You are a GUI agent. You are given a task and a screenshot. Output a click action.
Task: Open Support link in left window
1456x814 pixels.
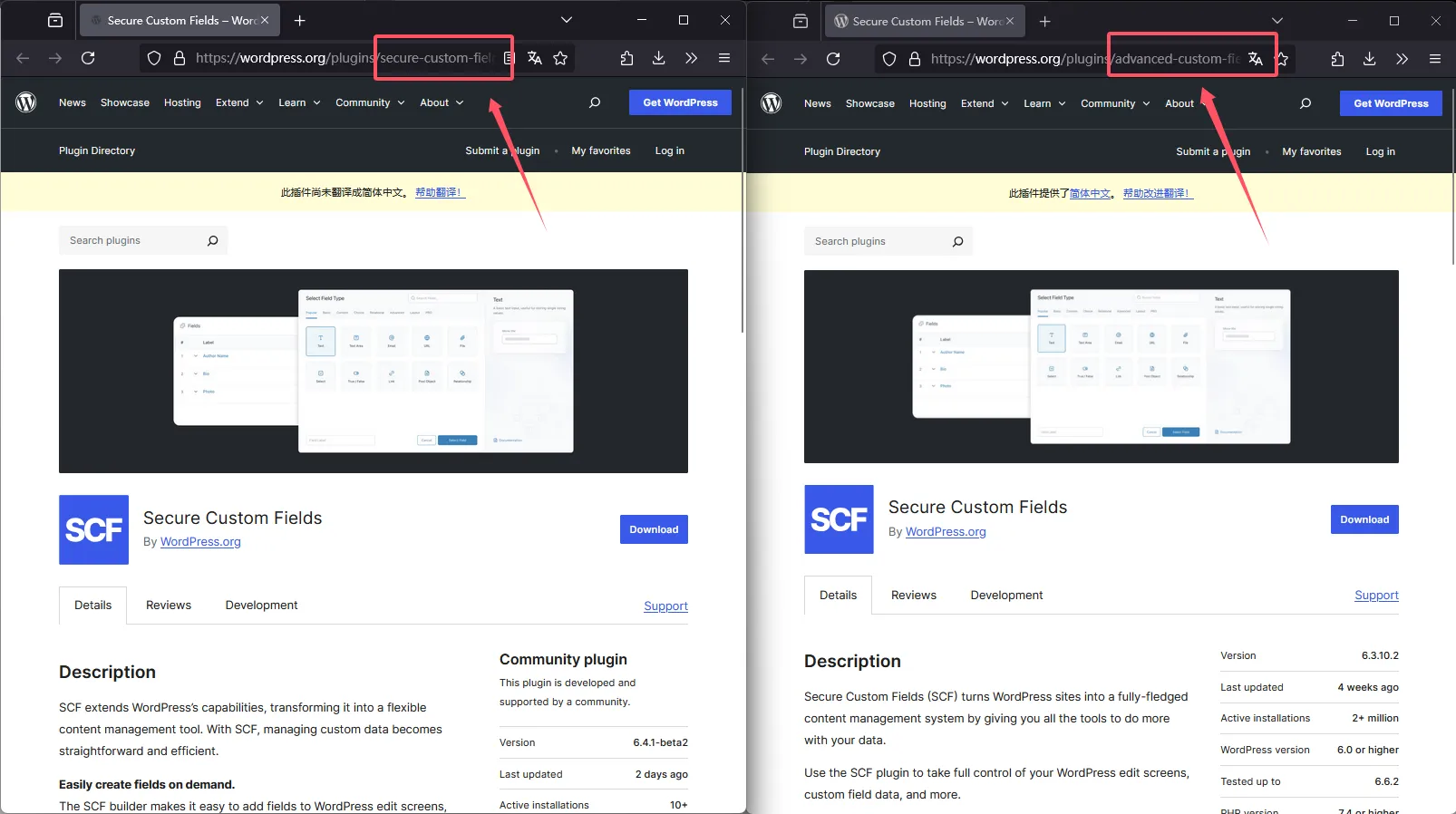665,606
